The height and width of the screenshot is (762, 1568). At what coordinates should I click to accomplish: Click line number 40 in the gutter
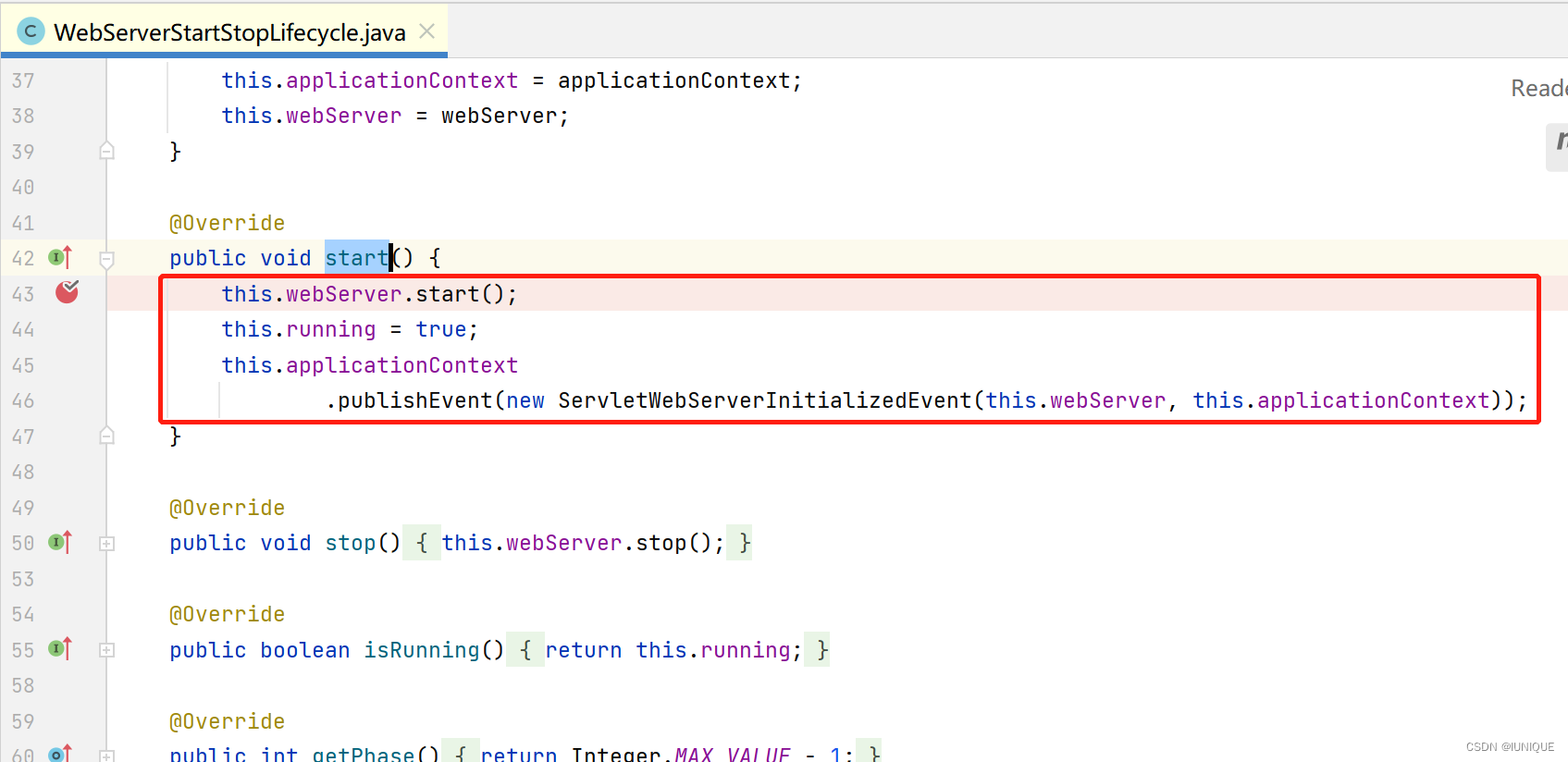[23, 187]
